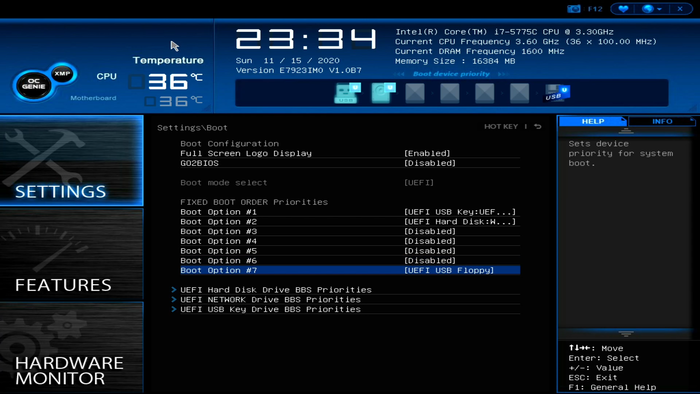Open Boot mode select UEFI value
This screenshot has width=700, height=394.
419,182
